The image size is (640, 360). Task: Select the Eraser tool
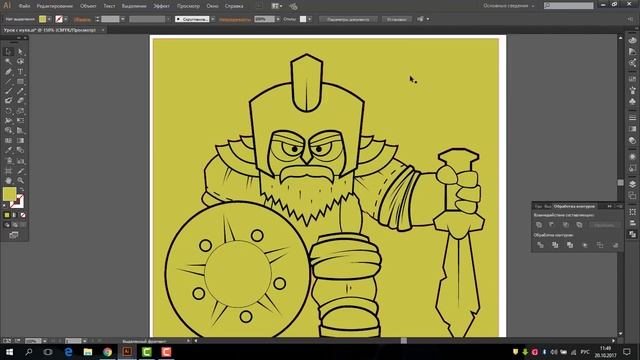[x=20, y=101]
